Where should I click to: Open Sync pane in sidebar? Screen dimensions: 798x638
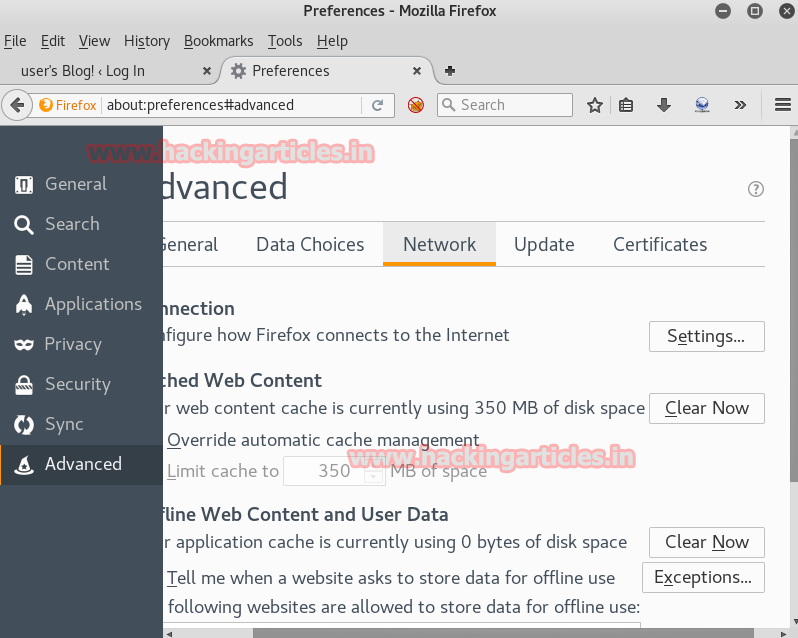pos(81,424)
